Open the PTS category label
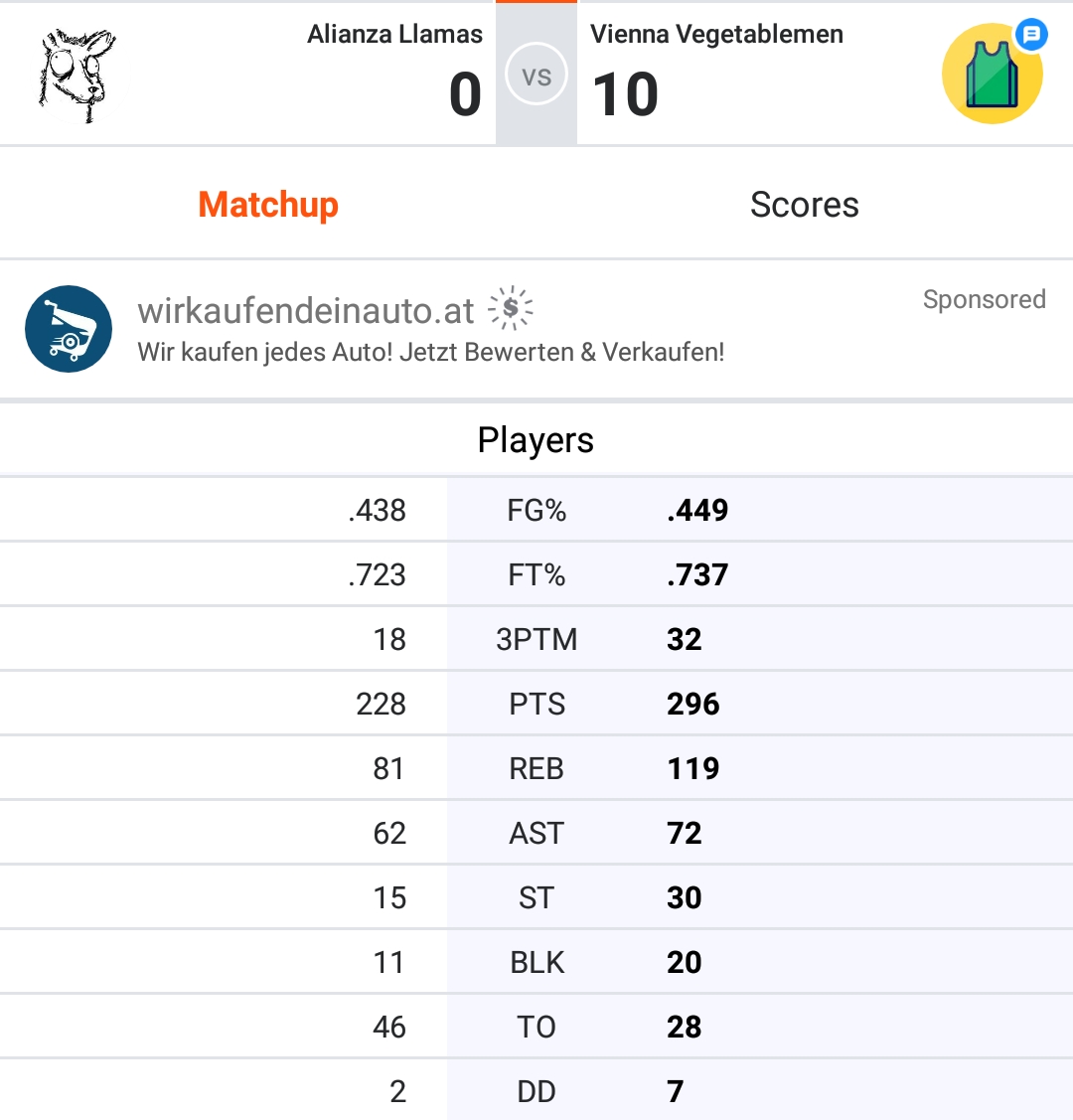 click(x=536, y=705)
